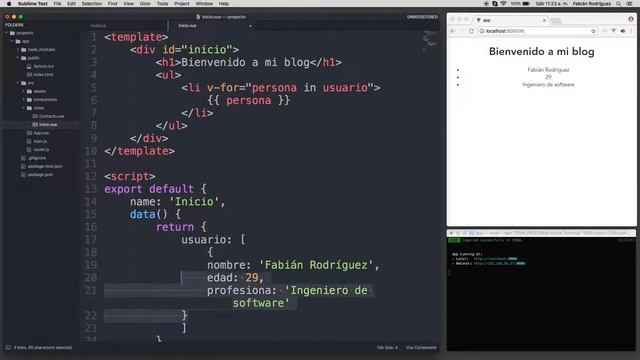Close the app browser tab
The image size is (640, 360).
[544, 20]
